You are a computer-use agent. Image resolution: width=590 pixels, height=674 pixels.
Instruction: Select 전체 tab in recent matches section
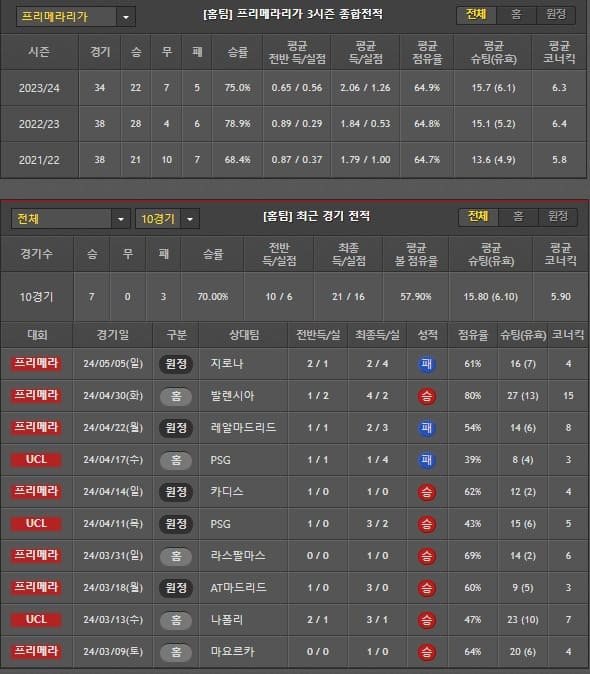[x=478, y=217]
